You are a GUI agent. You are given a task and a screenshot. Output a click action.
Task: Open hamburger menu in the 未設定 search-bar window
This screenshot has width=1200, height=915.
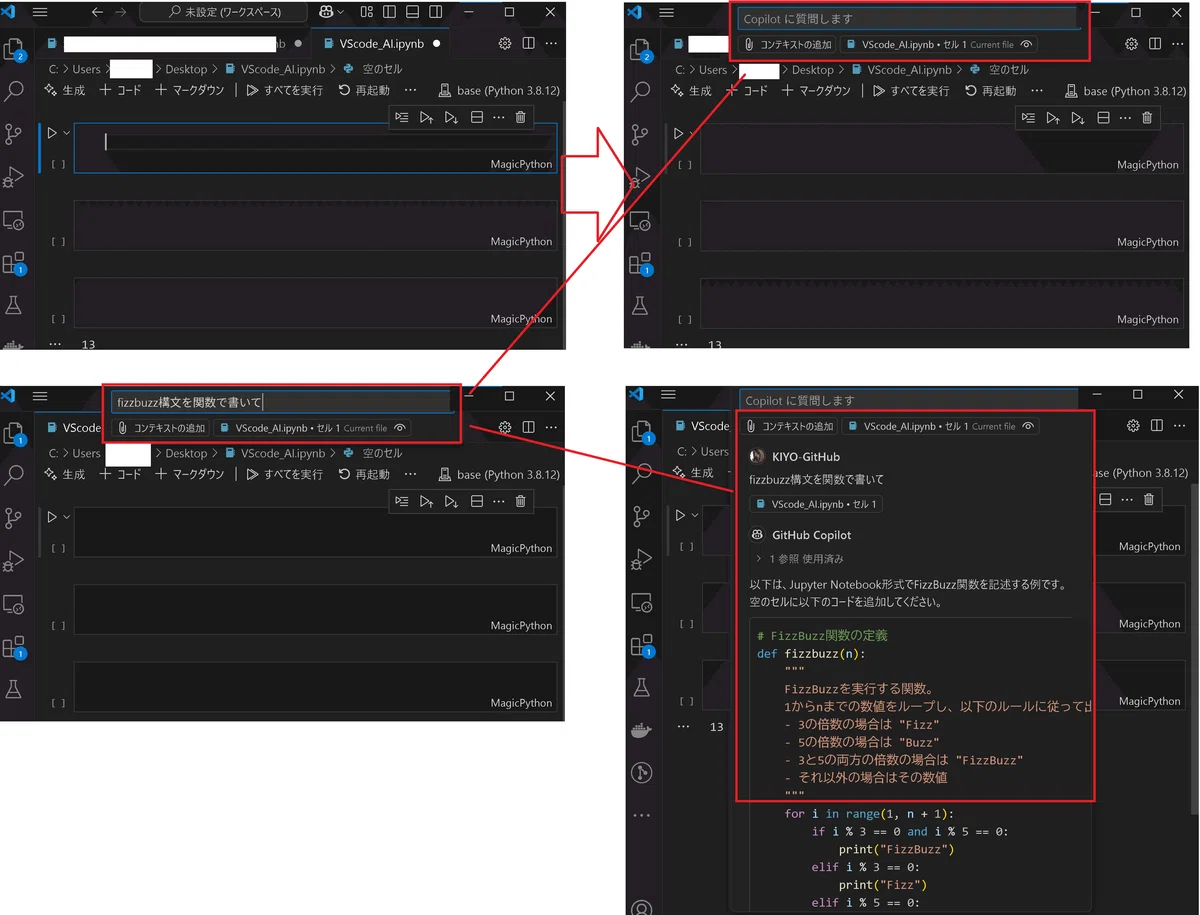point(40,12)
